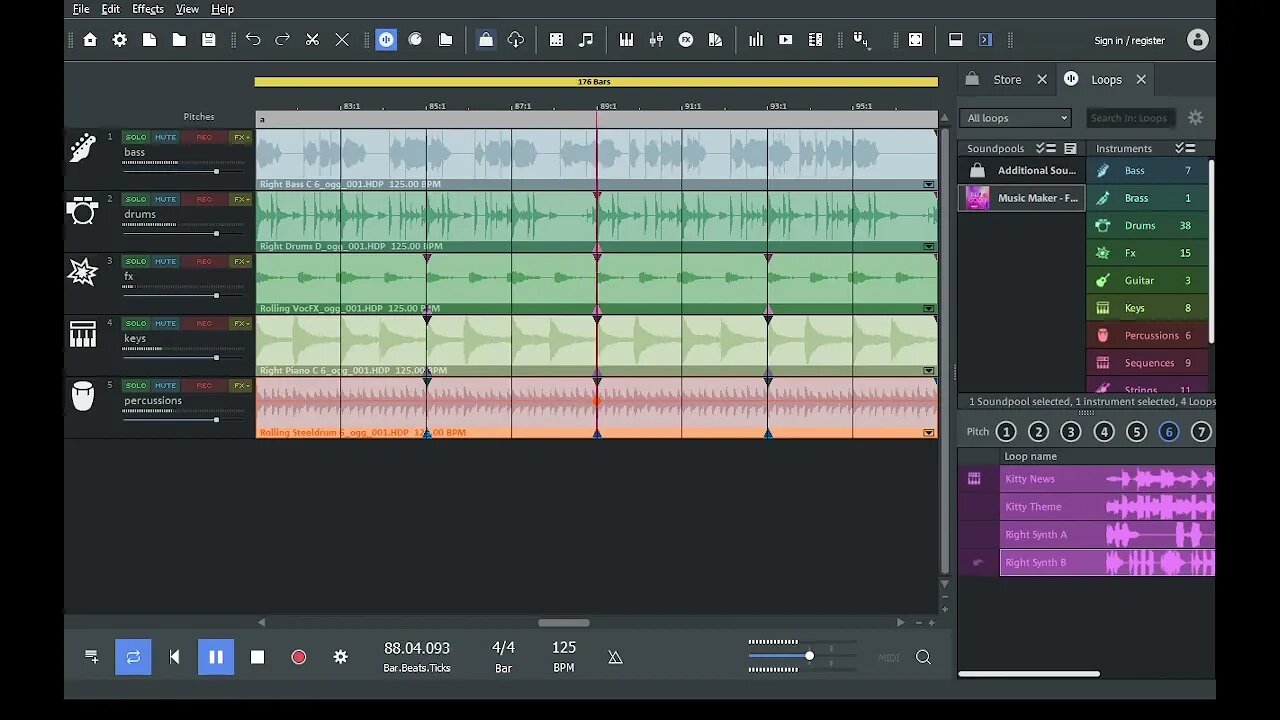Open the Effects menu
Screen dimensions: 1280x720
coord(148,9)
